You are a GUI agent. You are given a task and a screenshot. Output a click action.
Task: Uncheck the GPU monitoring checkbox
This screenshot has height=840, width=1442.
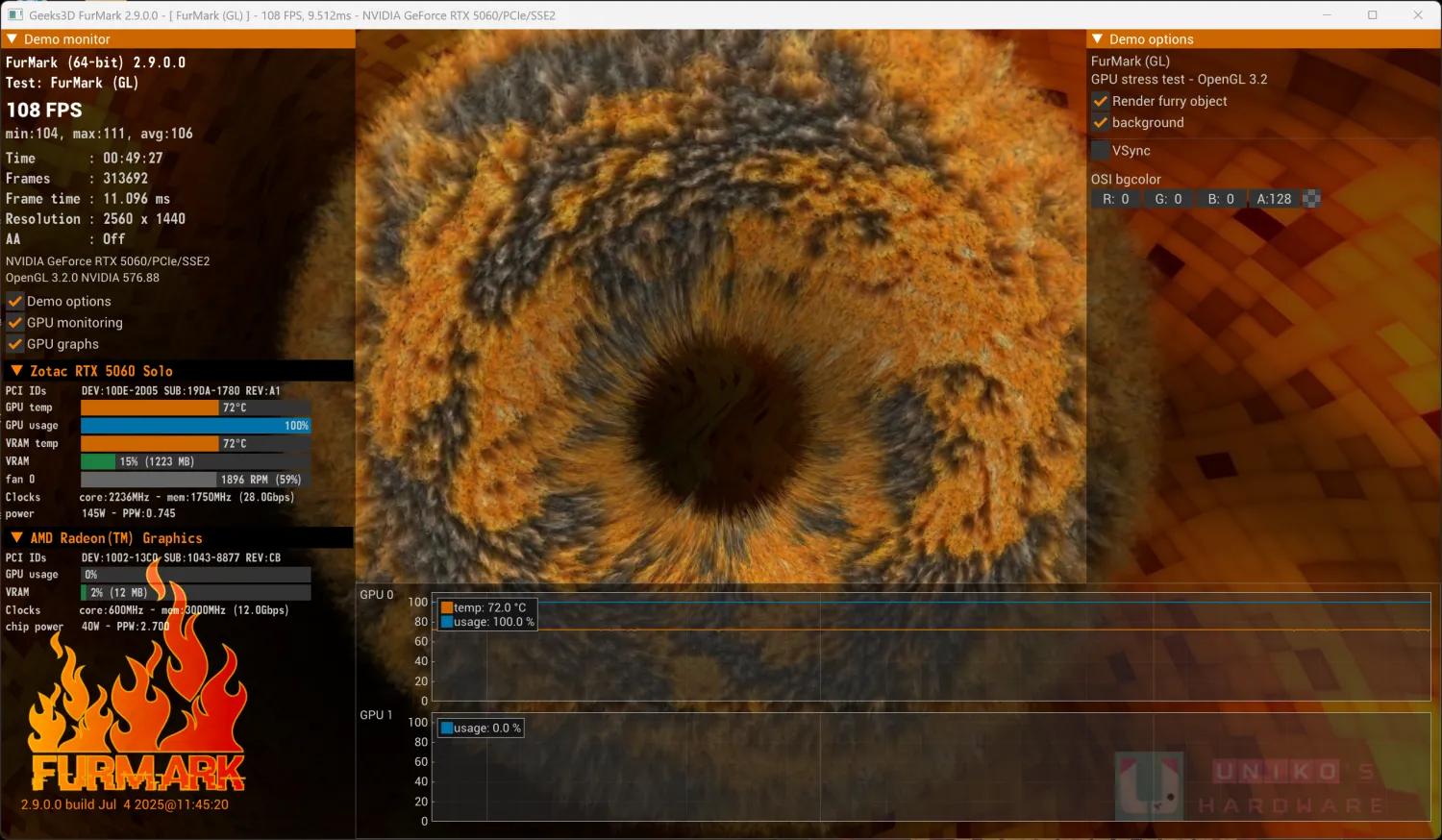[14, 323]
